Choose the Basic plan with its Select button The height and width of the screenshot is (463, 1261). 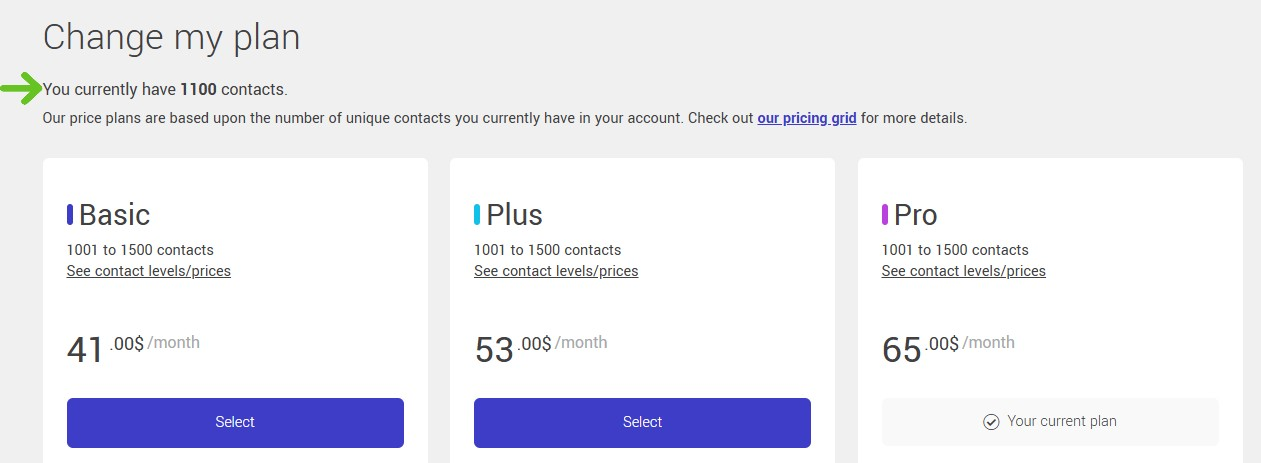235,422
